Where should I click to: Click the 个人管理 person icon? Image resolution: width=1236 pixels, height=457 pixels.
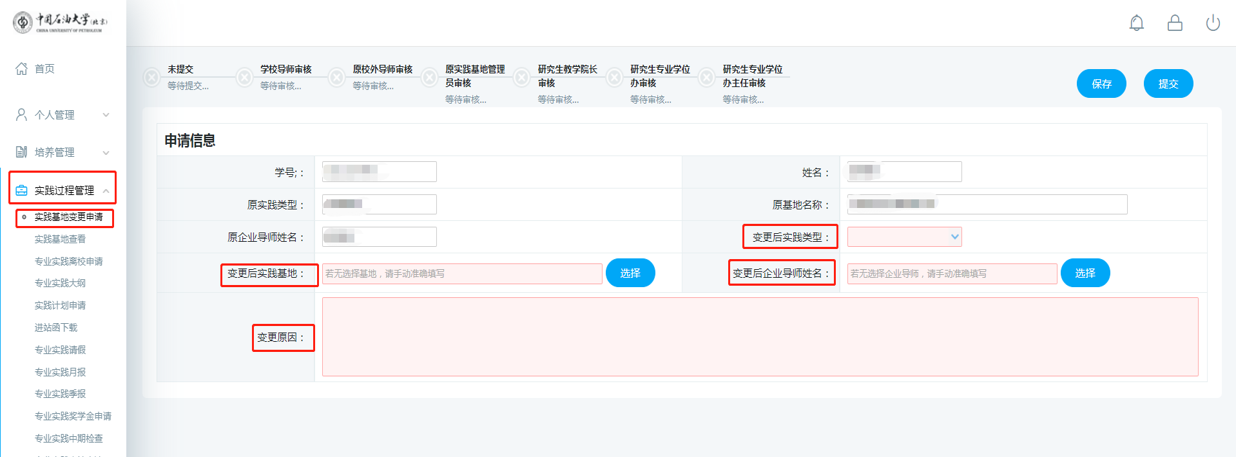coord(21,115)
